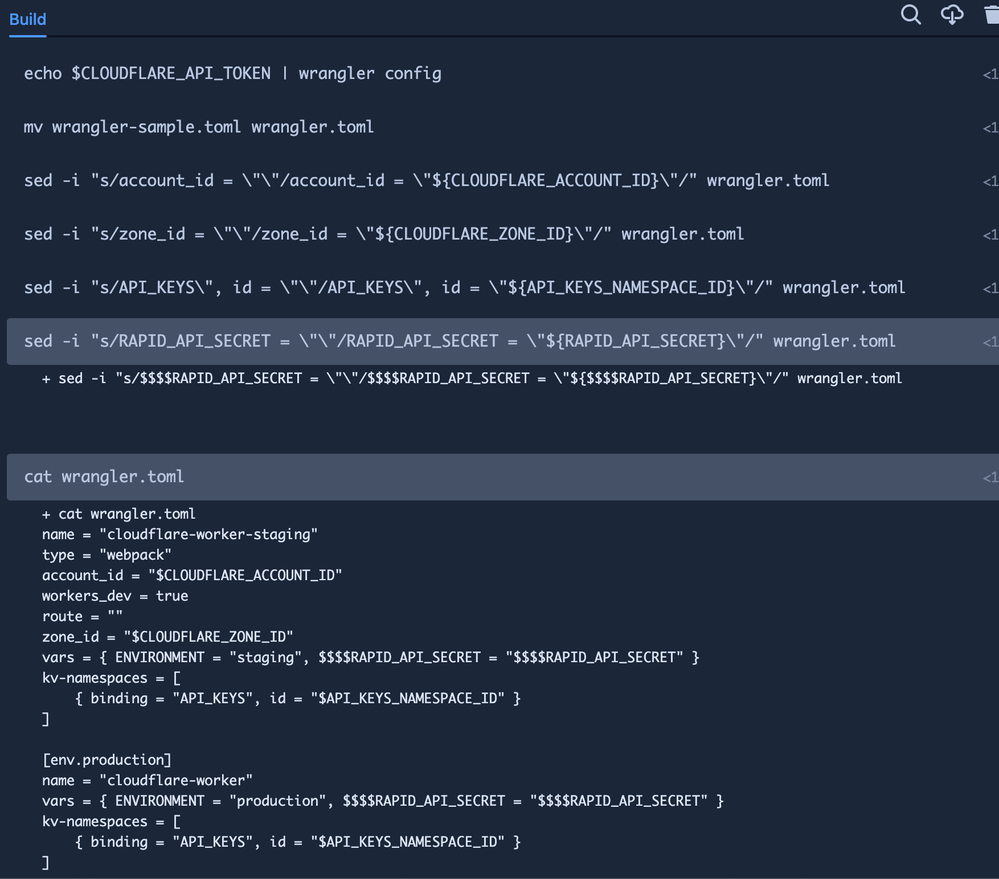
Task: Click the vars line with ENVIRONMENT "production"
Action: (x=382, y=801)
